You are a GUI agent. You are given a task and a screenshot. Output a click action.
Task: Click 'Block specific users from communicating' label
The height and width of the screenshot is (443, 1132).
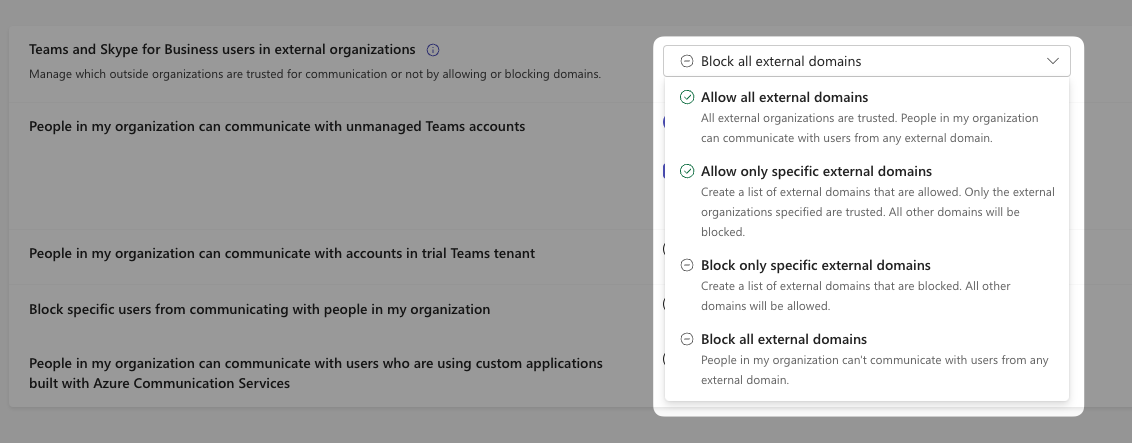click(259, 309)
